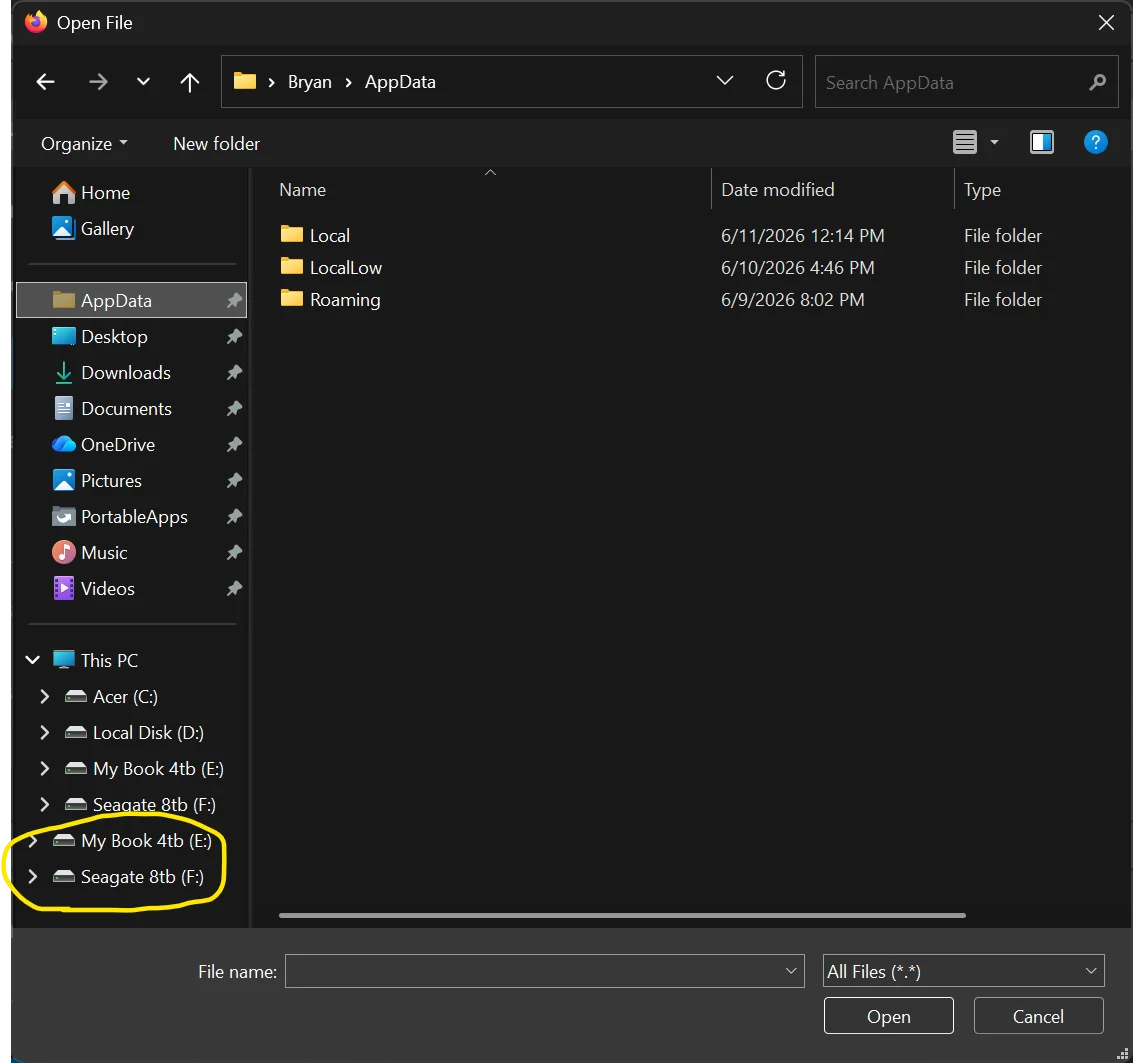
Task: Click AppData in the address path
Action: pyautogui.click(x=400, y=82)
